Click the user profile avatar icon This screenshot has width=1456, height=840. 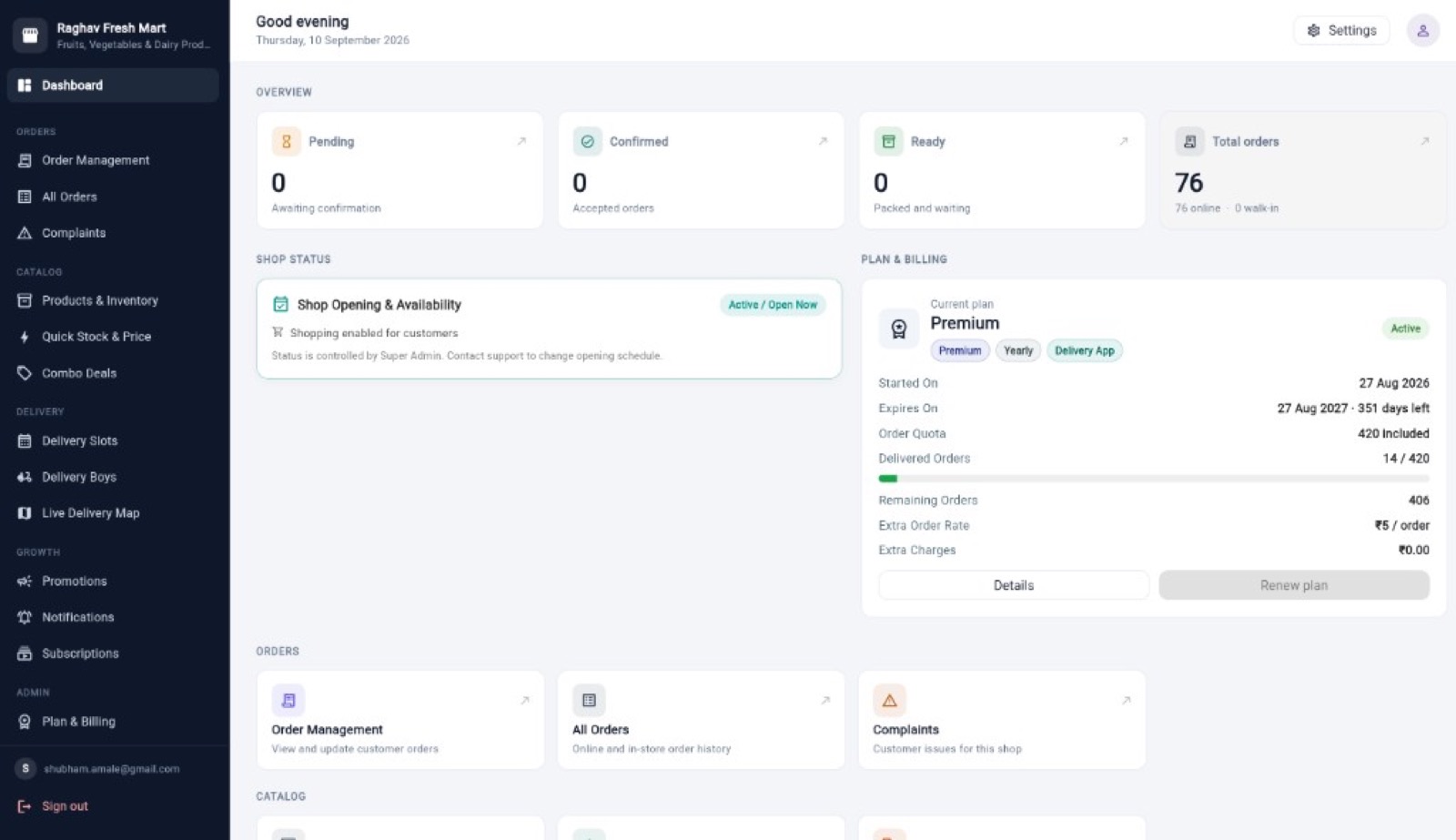click(1422, 30)
